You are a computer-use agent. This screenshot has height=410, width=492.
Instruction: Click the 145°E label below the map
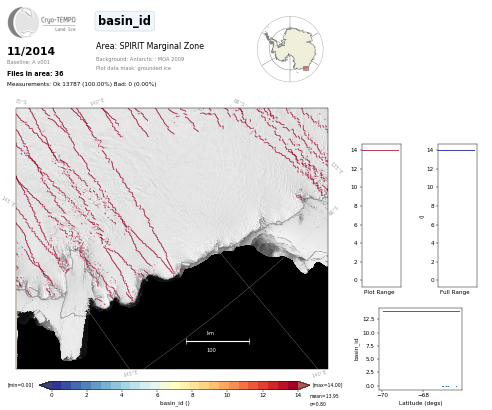(130, 373)
